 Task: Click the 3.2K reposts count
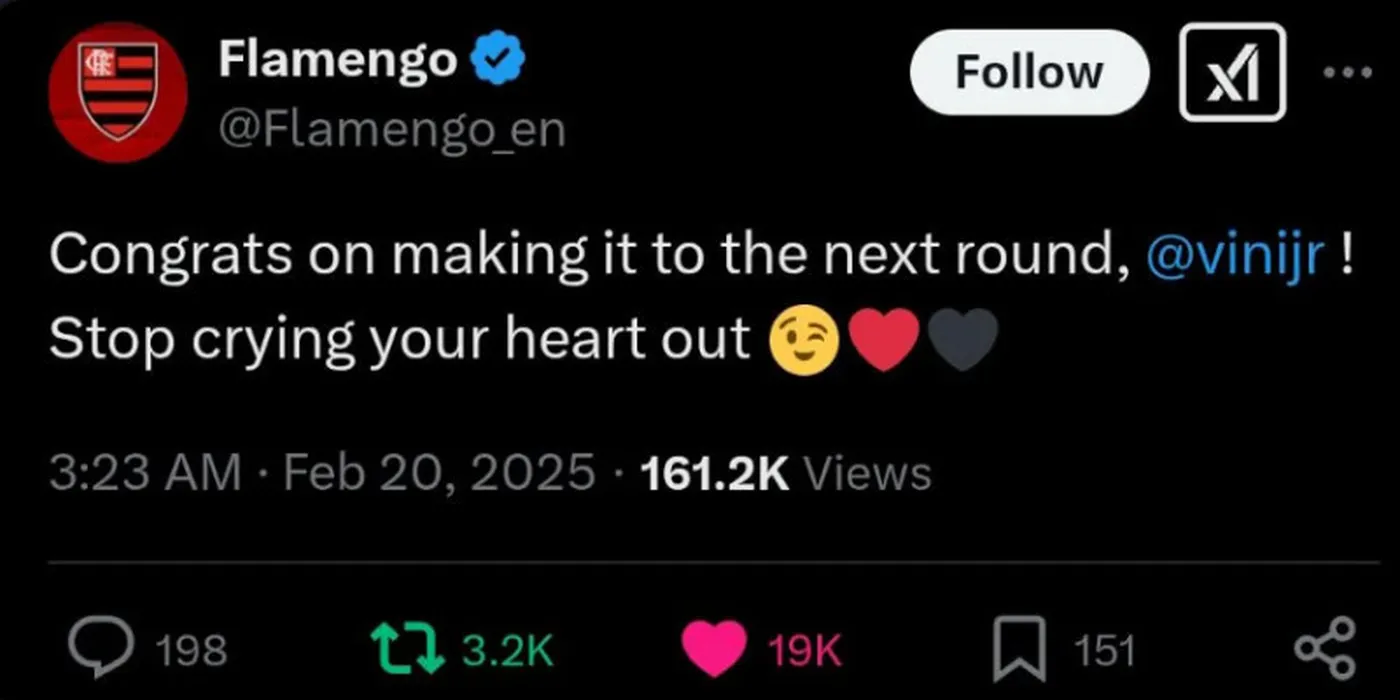click(507, 650)
